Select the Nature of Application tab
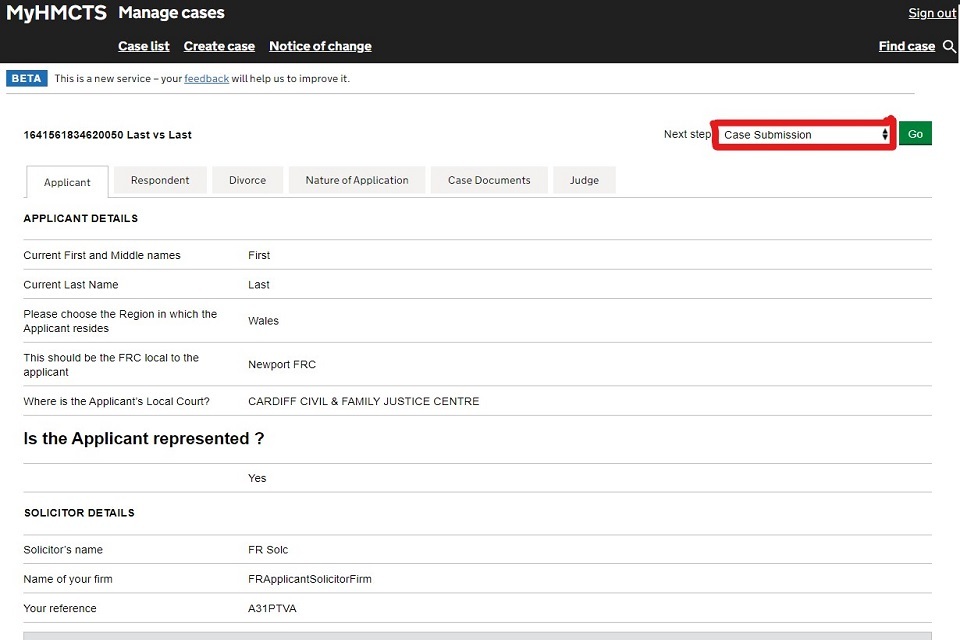960x640 pixels. click(357, 180)
